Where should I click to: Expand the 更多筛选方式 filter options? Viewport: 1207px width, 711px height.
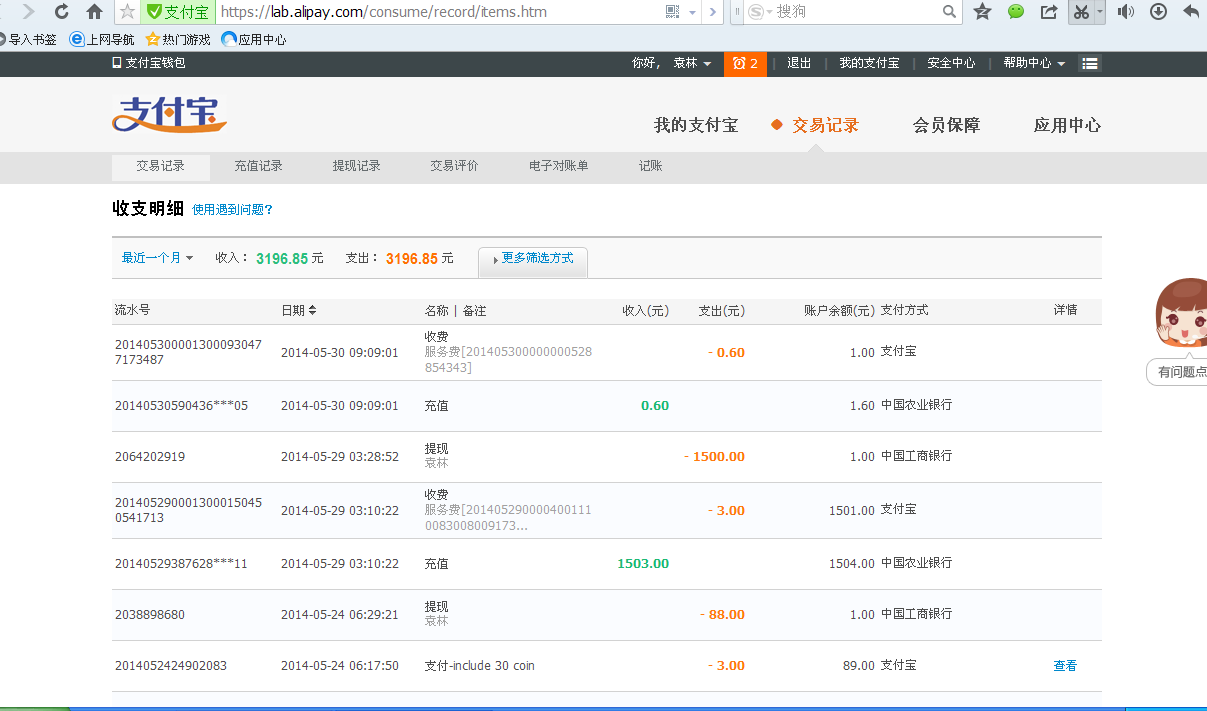pos(533,259)
